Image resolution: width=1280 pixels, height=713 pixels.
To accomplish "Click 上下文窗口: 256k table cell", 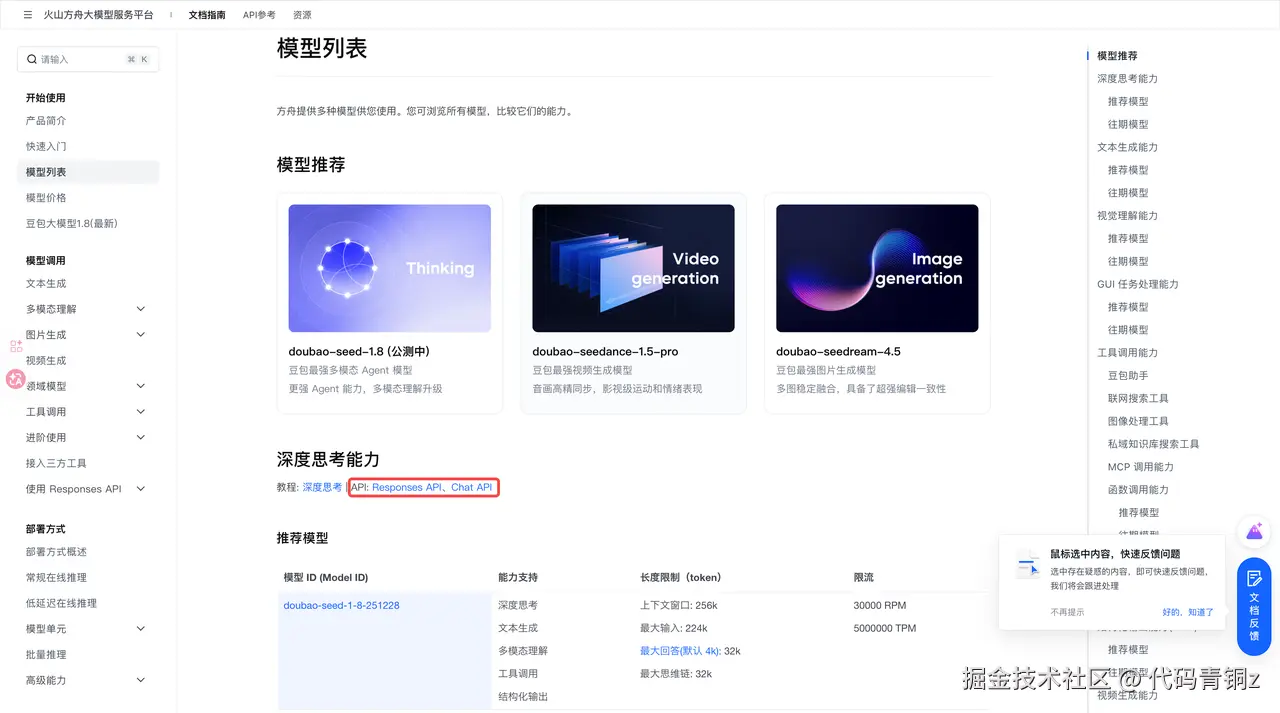I will click(x=679, y=605).
